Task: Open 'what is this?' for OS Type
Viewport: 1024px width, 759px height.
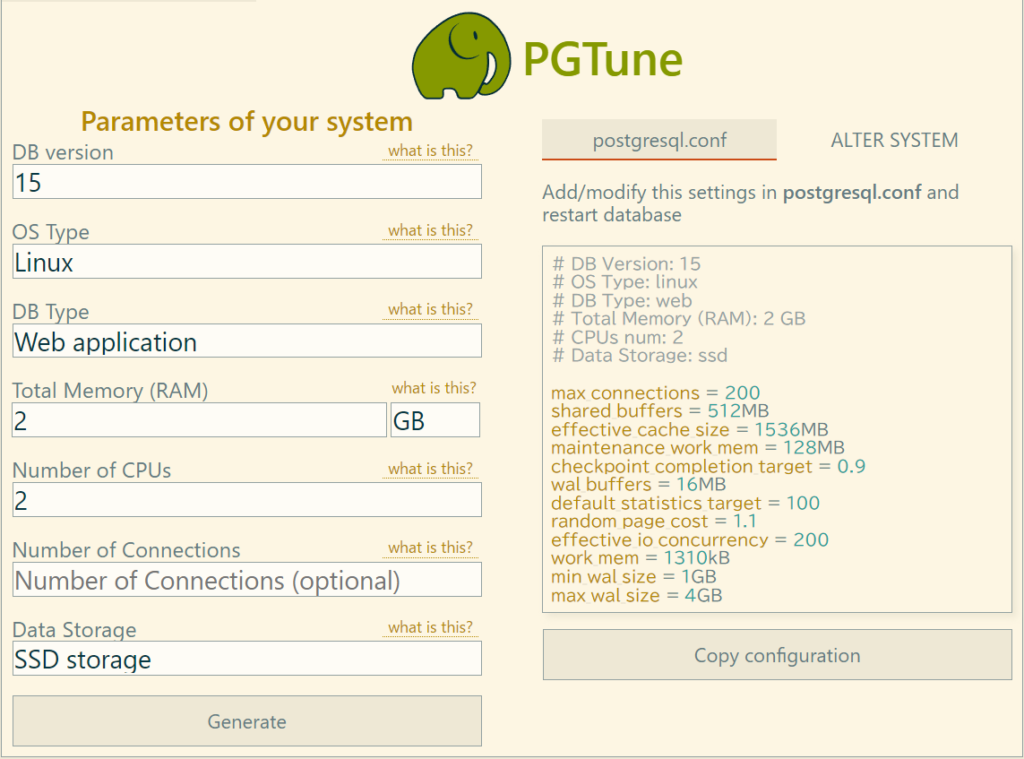Action: pyautogui.click(x=430, y=231)
